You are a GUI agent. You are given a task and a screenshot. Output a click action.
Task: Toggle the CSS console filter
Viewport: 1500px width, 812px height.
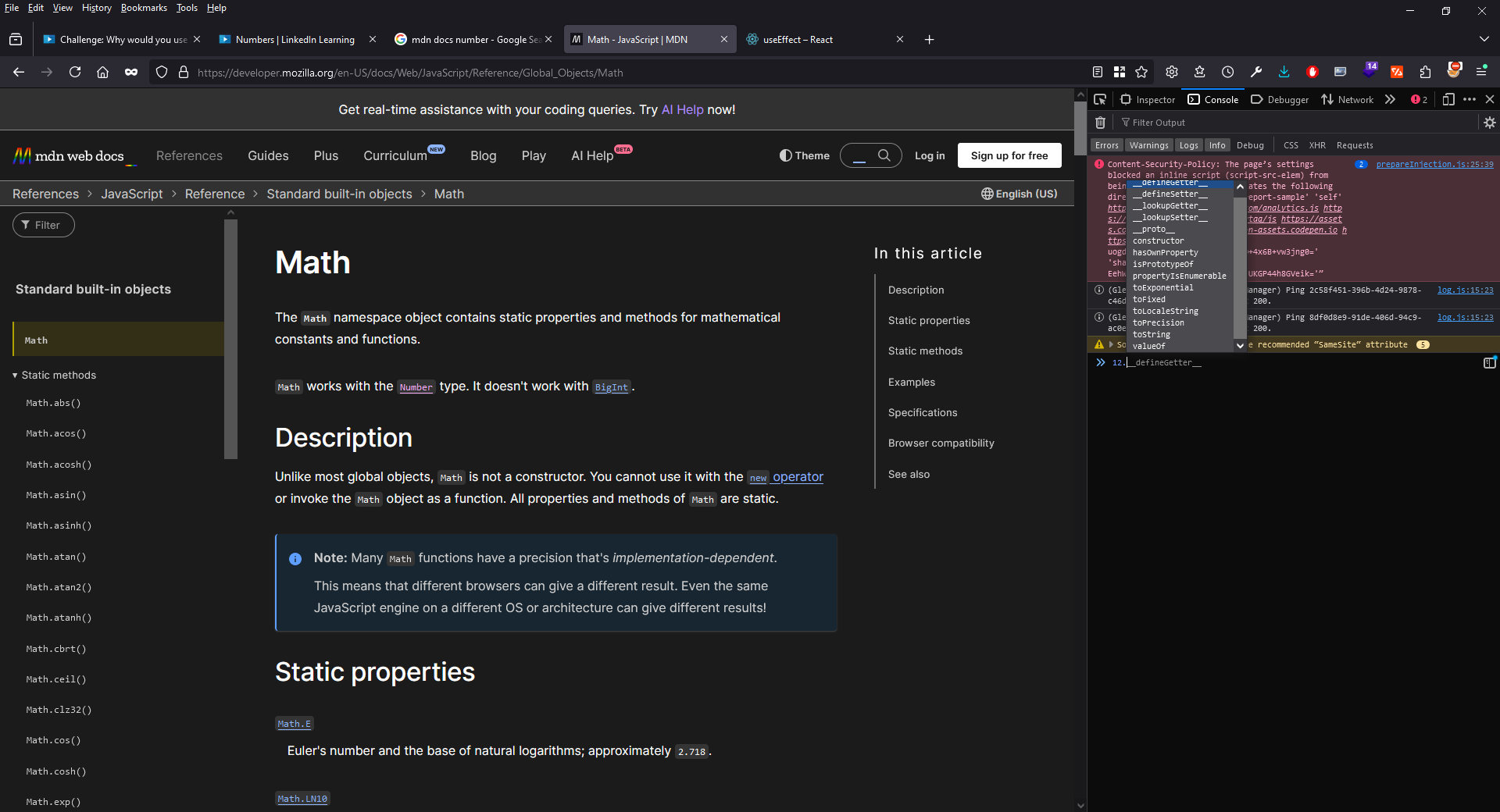pyautogui.click(x=1291, y=145)
